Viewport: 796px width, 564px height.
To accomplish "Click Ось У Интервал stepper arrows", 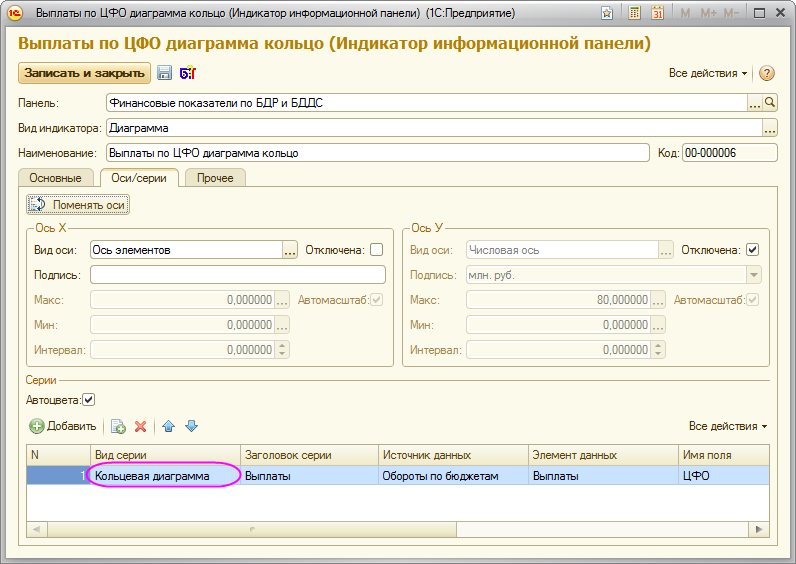I will [x=658, y=350].
